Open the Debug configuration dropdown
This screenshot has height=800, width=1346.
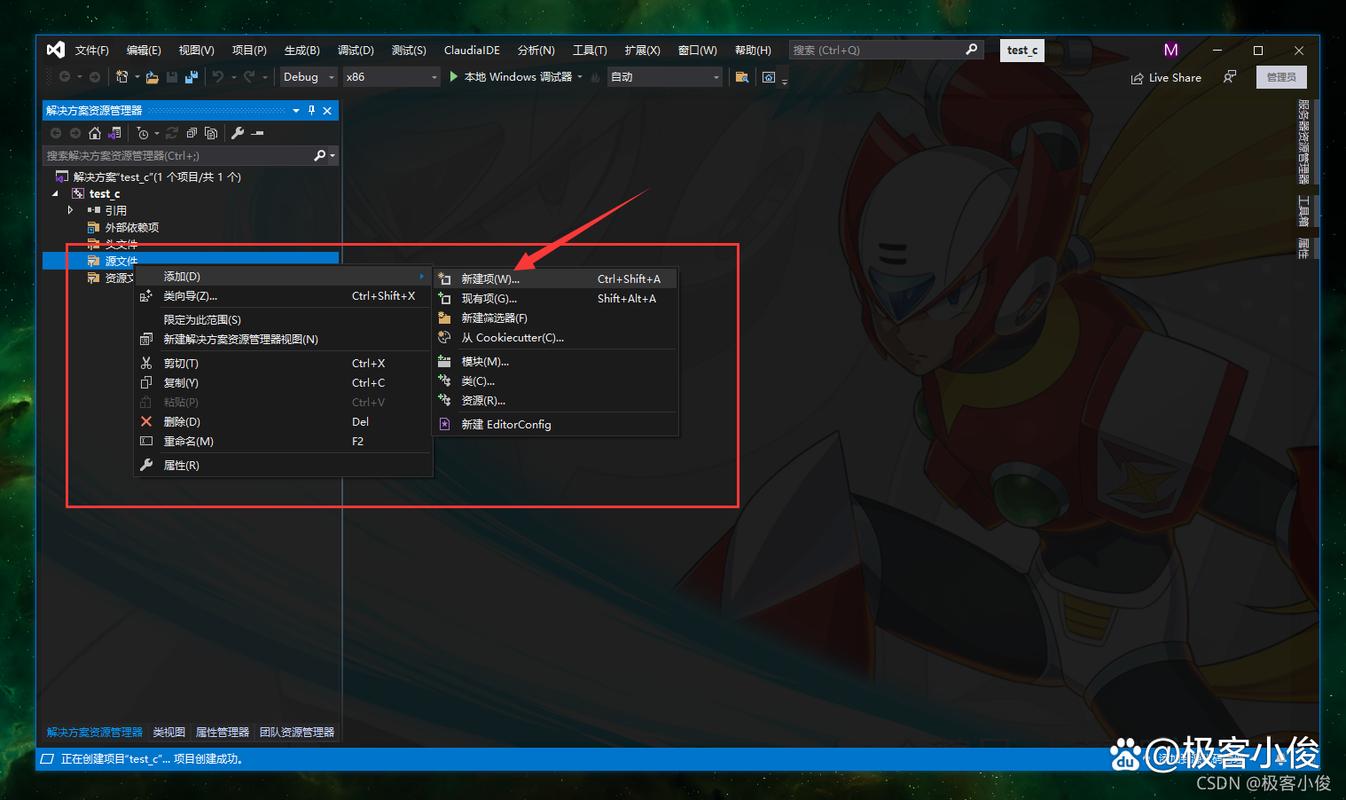click(x=306, y=76)
